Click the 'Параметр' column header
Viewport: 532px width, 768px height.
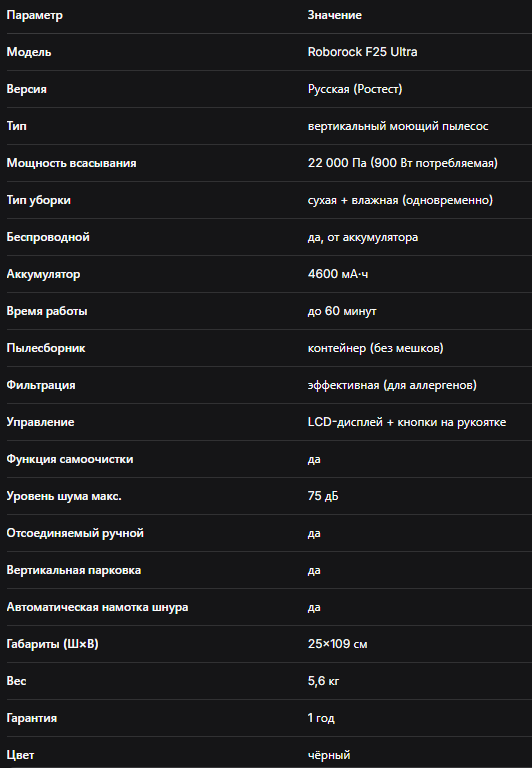(x=34, y=15)
